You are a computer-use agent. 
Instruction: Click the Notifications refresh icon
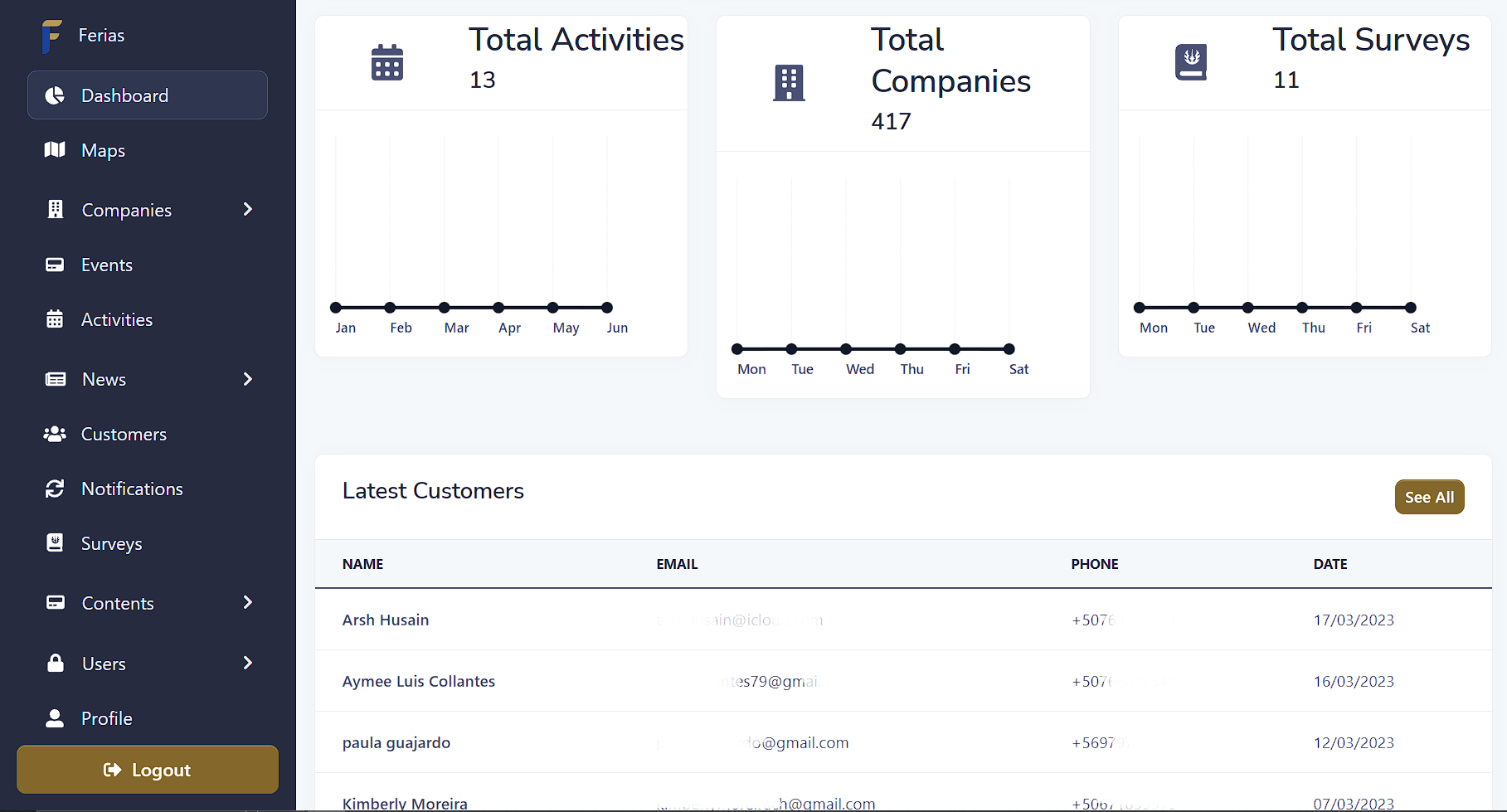[x=55, y=489]
